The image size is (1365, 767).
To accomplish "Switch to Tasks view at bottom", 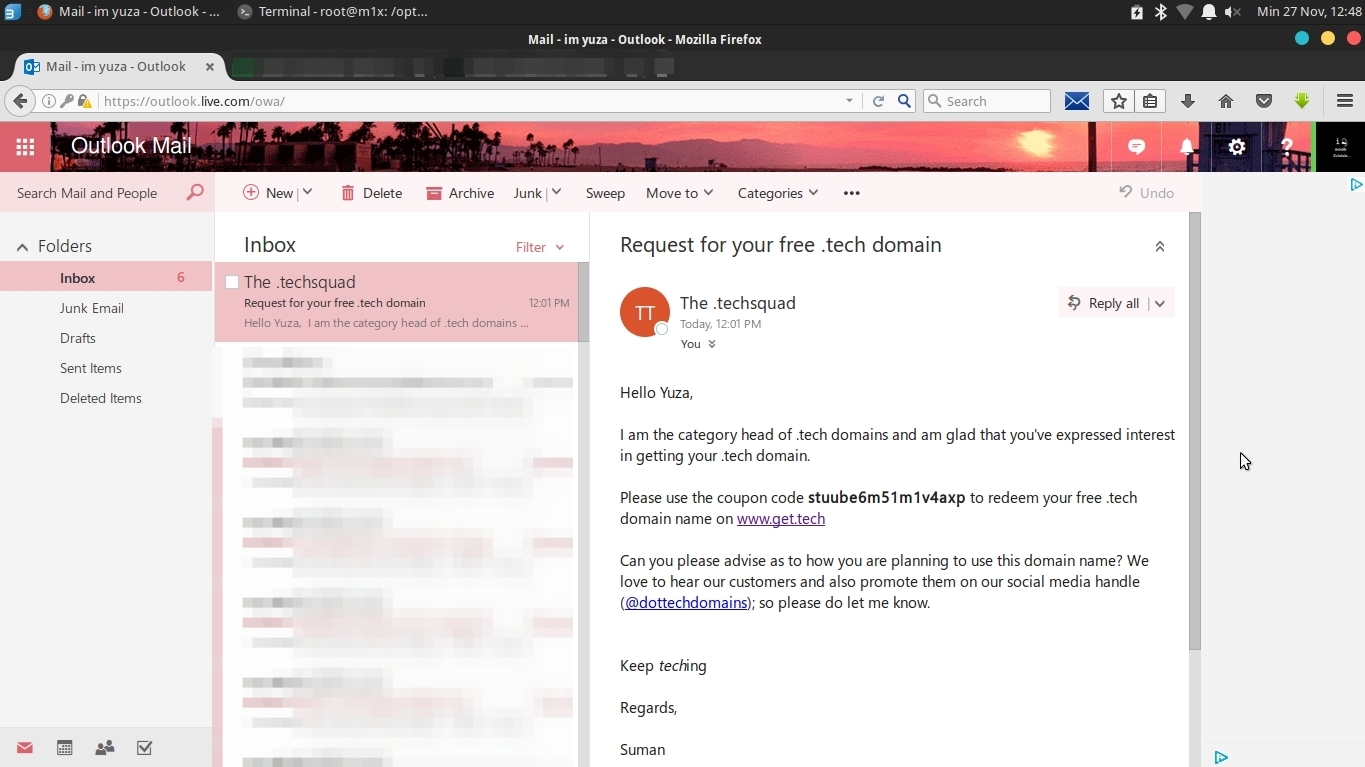I will 145,748.
